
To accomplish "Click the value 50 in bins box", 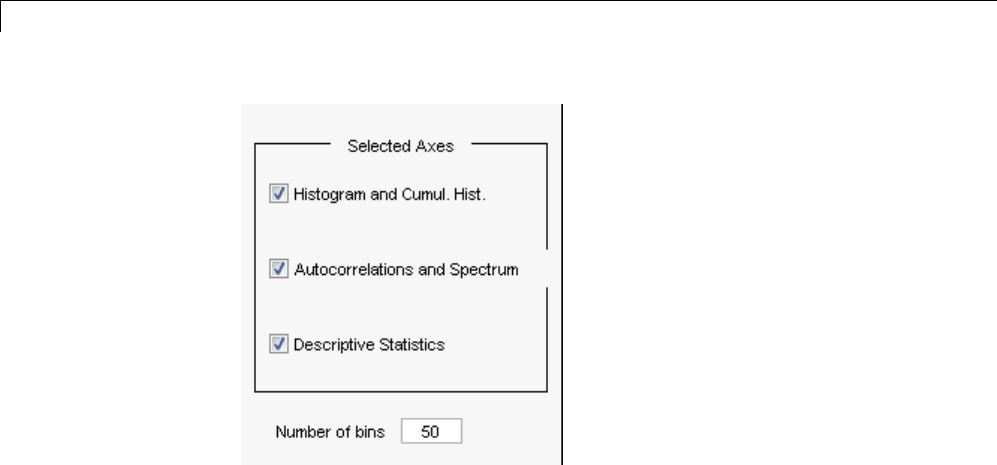I will click(431, 432).
